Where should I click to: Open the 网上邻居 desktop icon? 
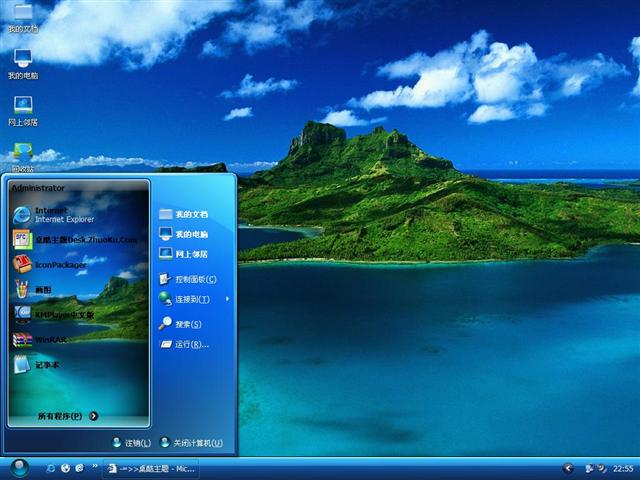click(23, 111)
